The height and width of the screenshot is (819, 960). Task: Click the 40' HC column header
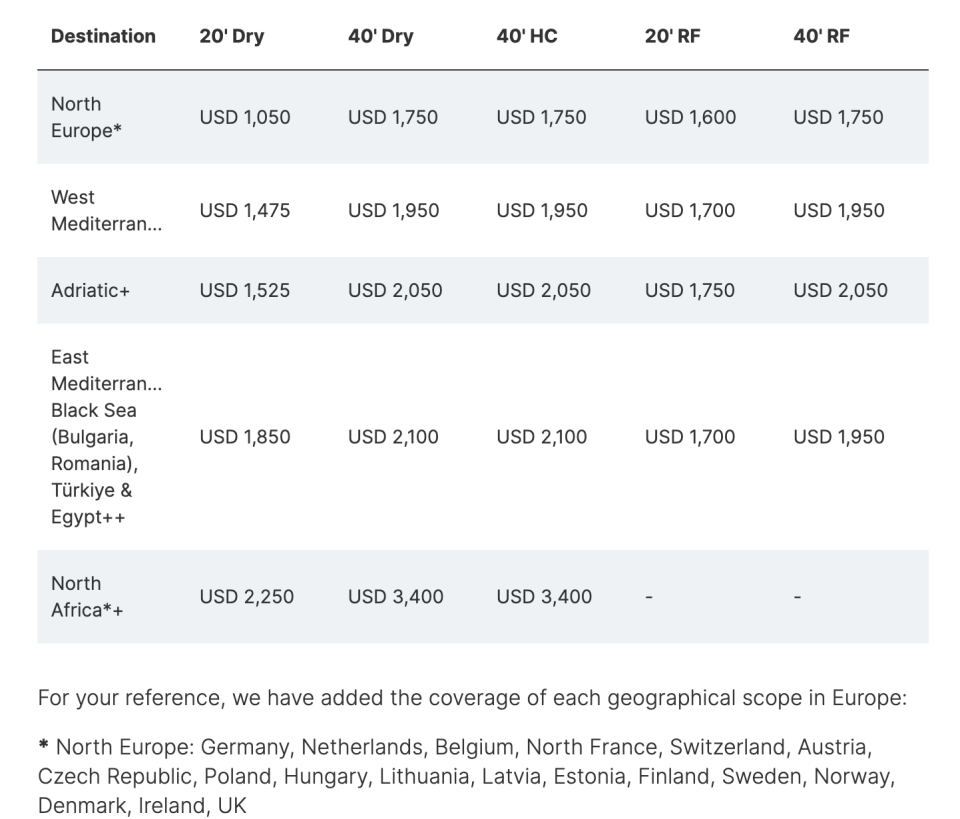coord(527,36)
